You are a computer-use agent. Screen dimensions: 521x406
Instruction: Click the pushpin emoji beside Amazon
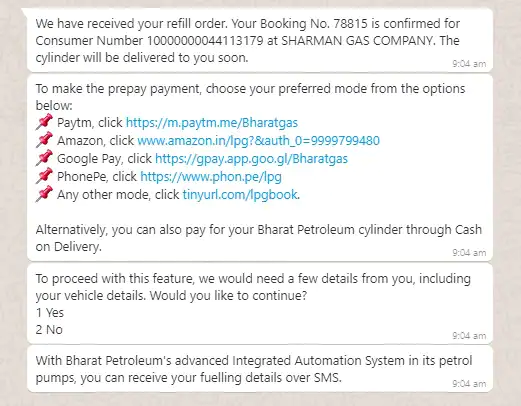pyautogui.click(x=44, y=140)
